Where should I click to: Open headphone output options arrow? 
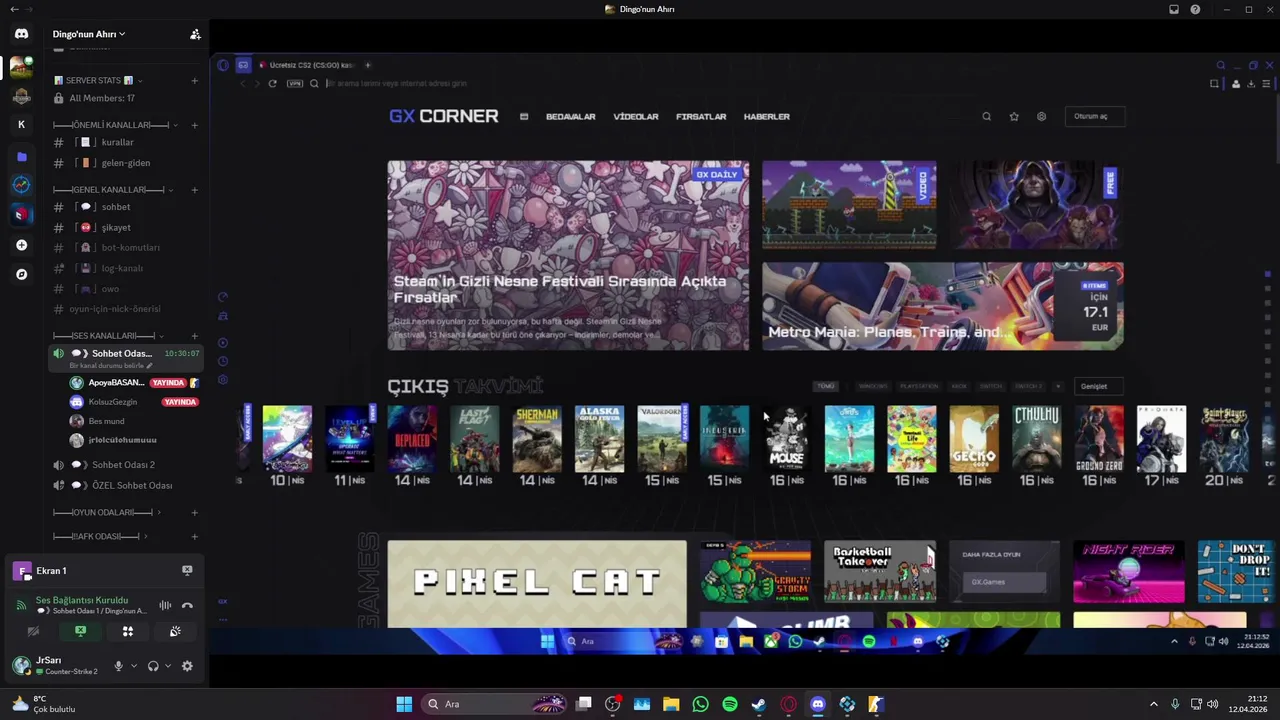pos(168,666)
